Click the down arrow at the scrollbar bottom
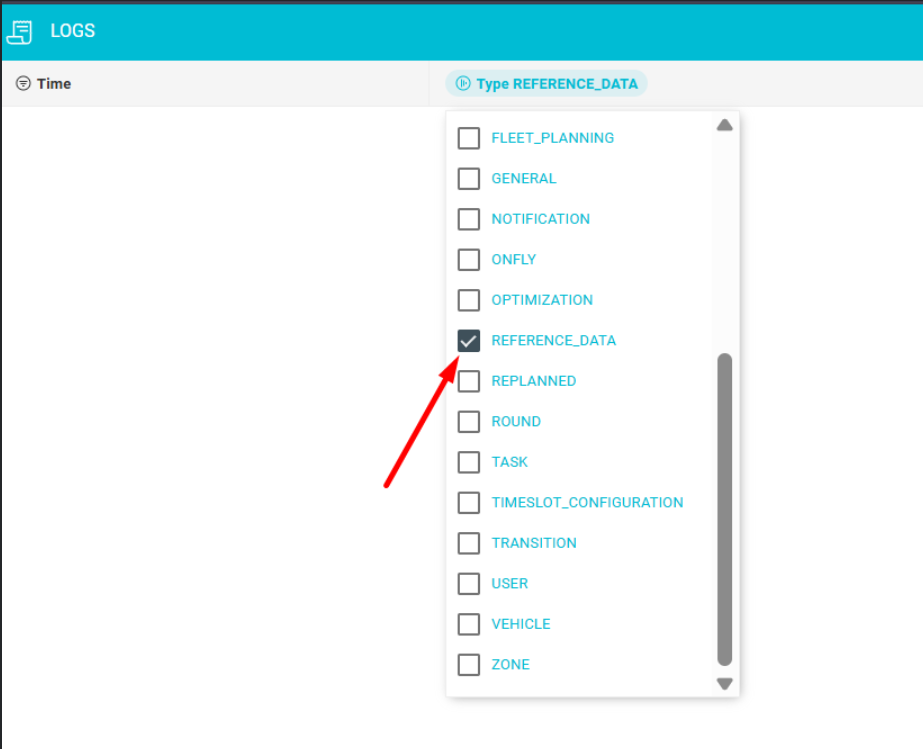This screenshot has width=923, height=749. (x=724, y=683)
